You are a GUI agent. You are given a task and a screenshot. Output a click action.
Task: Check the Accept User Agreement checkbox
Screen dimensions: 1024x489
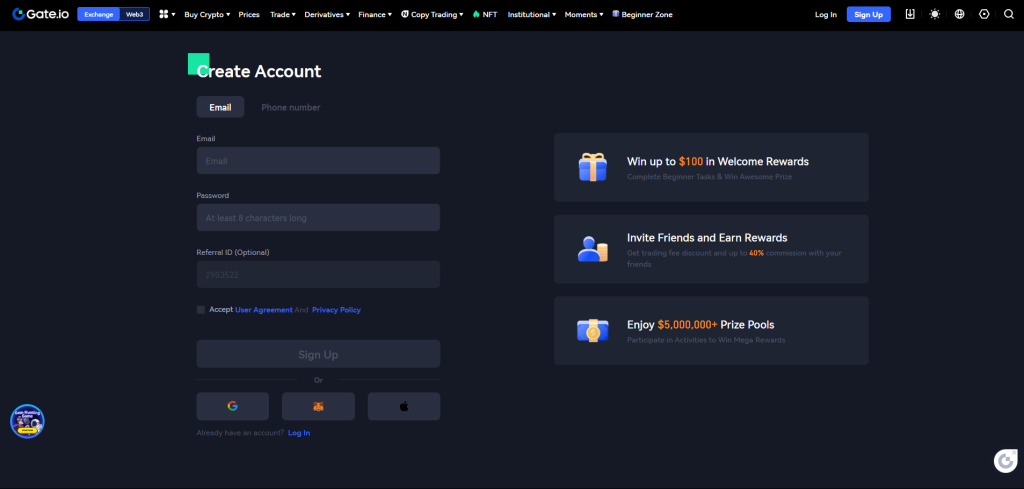click(x=200, y=309)
